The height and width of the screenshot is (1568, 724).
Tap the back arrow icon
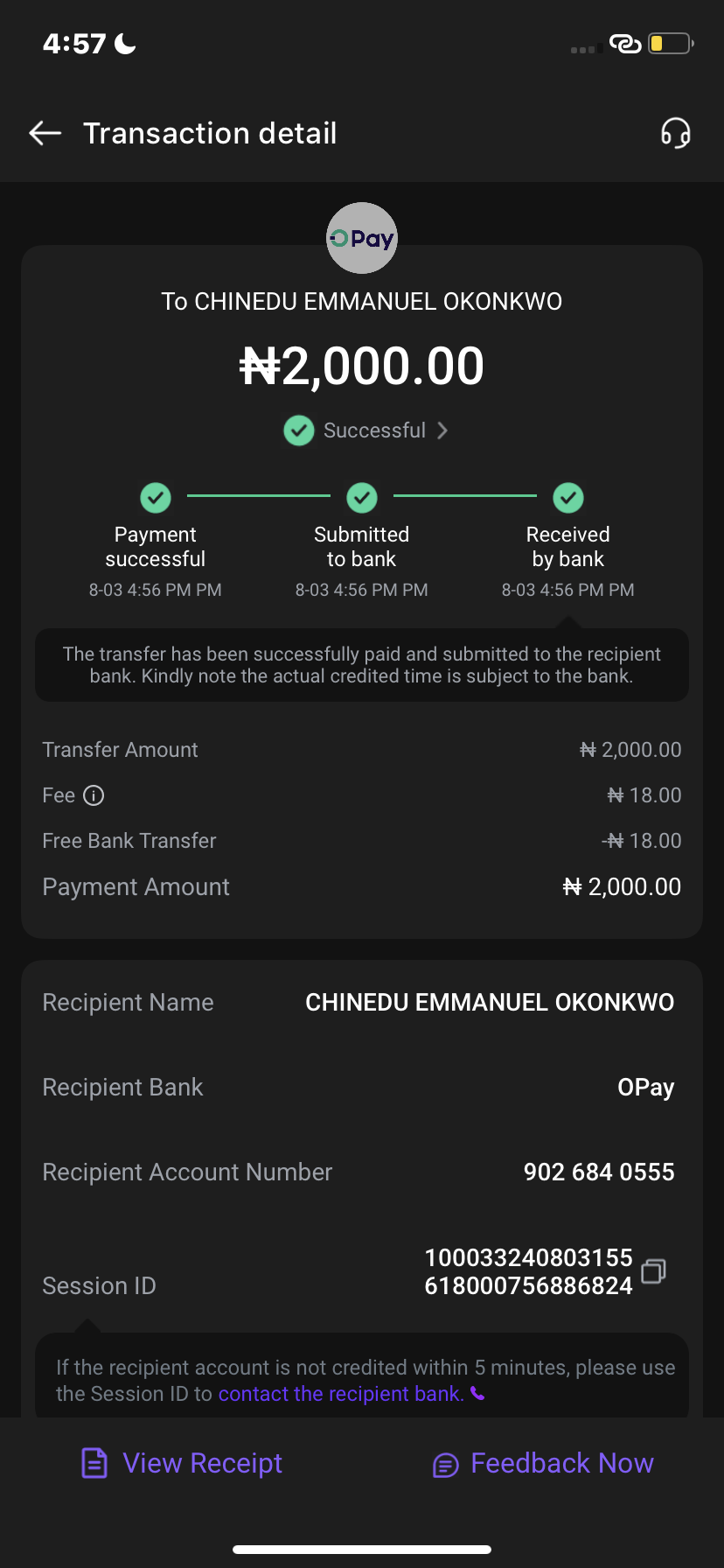point(45,133)
